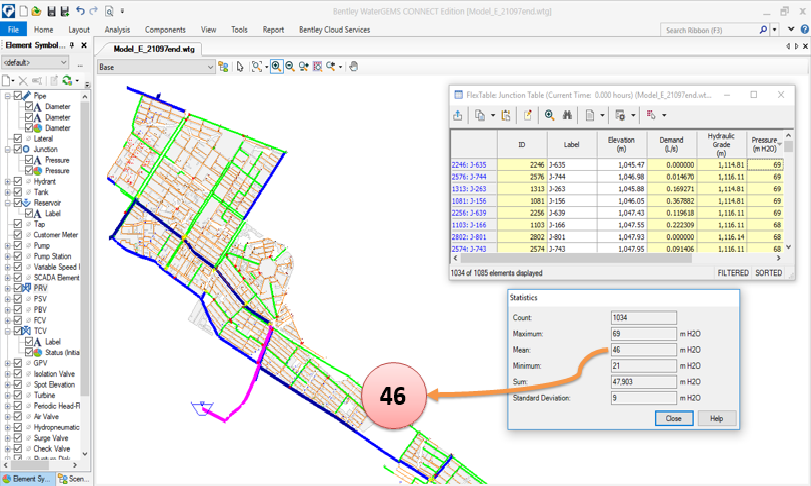Switch to the Scenarios bottom tab
Viewport: 811px width, 486px height.
(x=73, y=479)
